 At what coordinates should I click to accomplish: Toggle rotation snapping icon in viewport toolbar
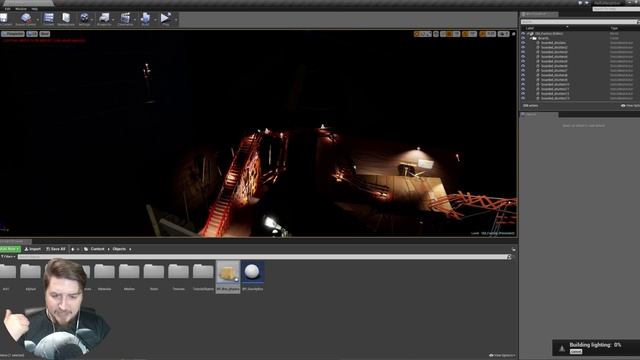pyautogui.click(x=465, y=34)
